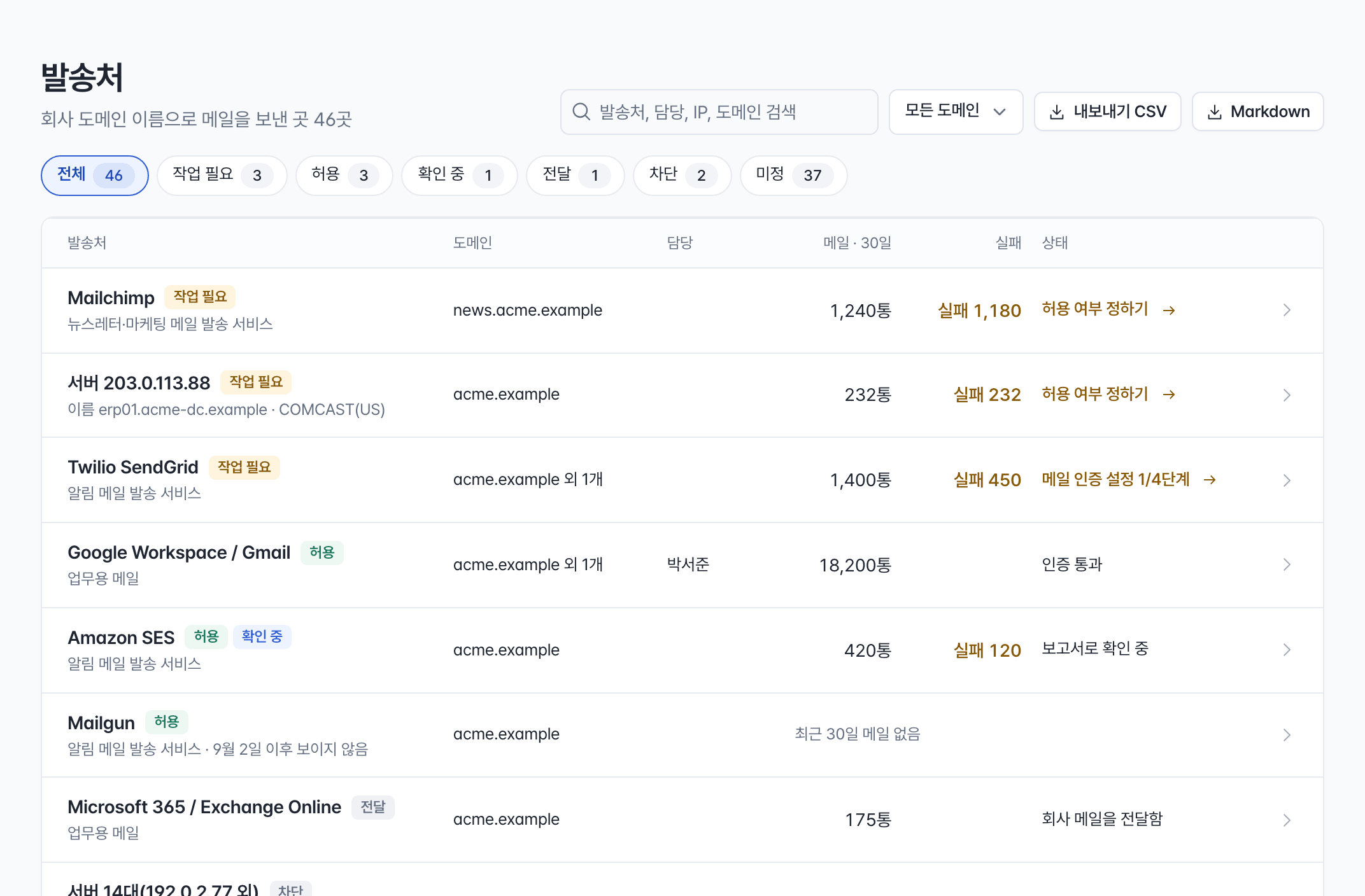Click the 확인 중 badge beside Amazon SES
This screenshot has height=896, width=1365.
tap(262, 636)
